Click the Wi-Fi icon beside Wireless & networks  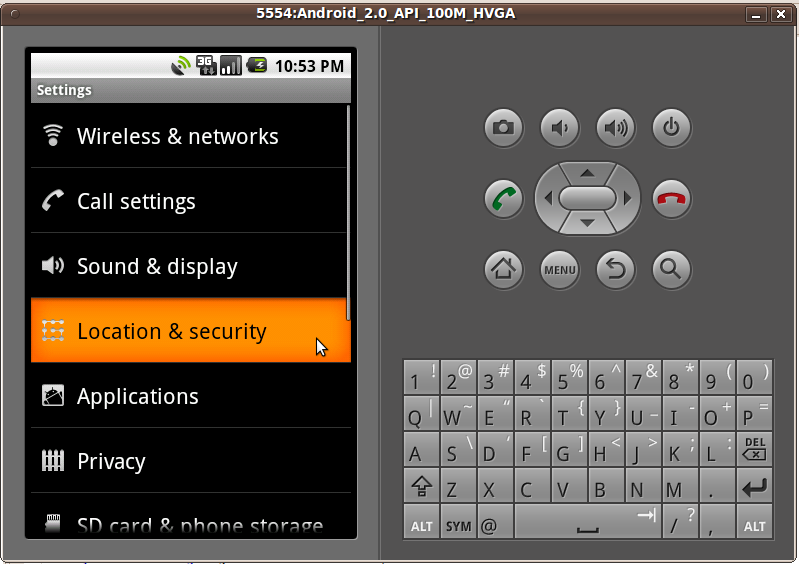52,135
